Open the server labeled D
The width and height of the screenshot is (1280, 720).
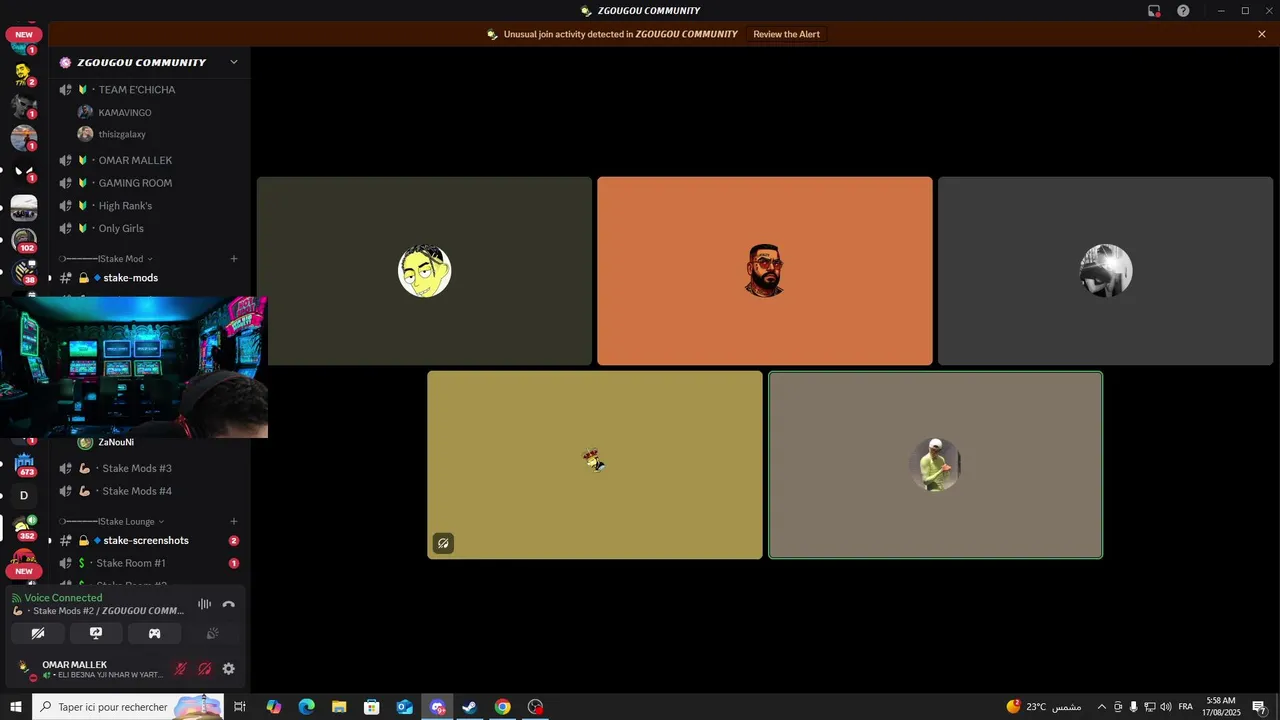coord(24,496)
